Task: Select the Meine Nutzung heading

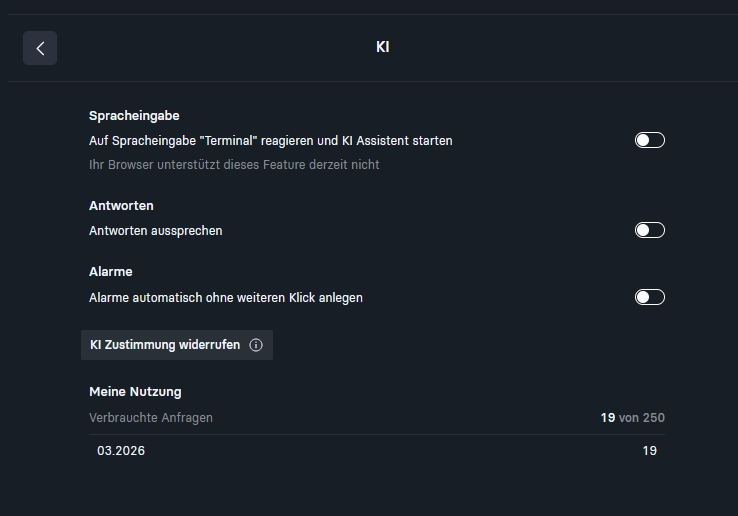Action: point(135,392)
